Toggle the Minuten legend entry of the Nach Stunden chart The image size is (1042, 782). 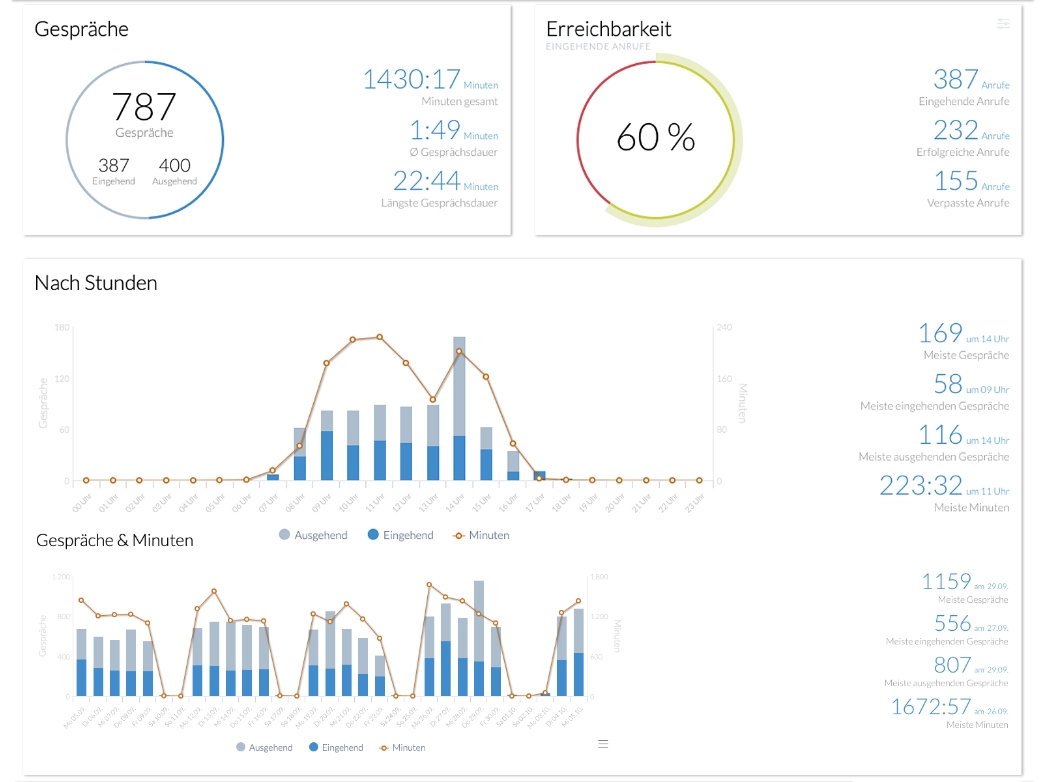tap(481, 535)
